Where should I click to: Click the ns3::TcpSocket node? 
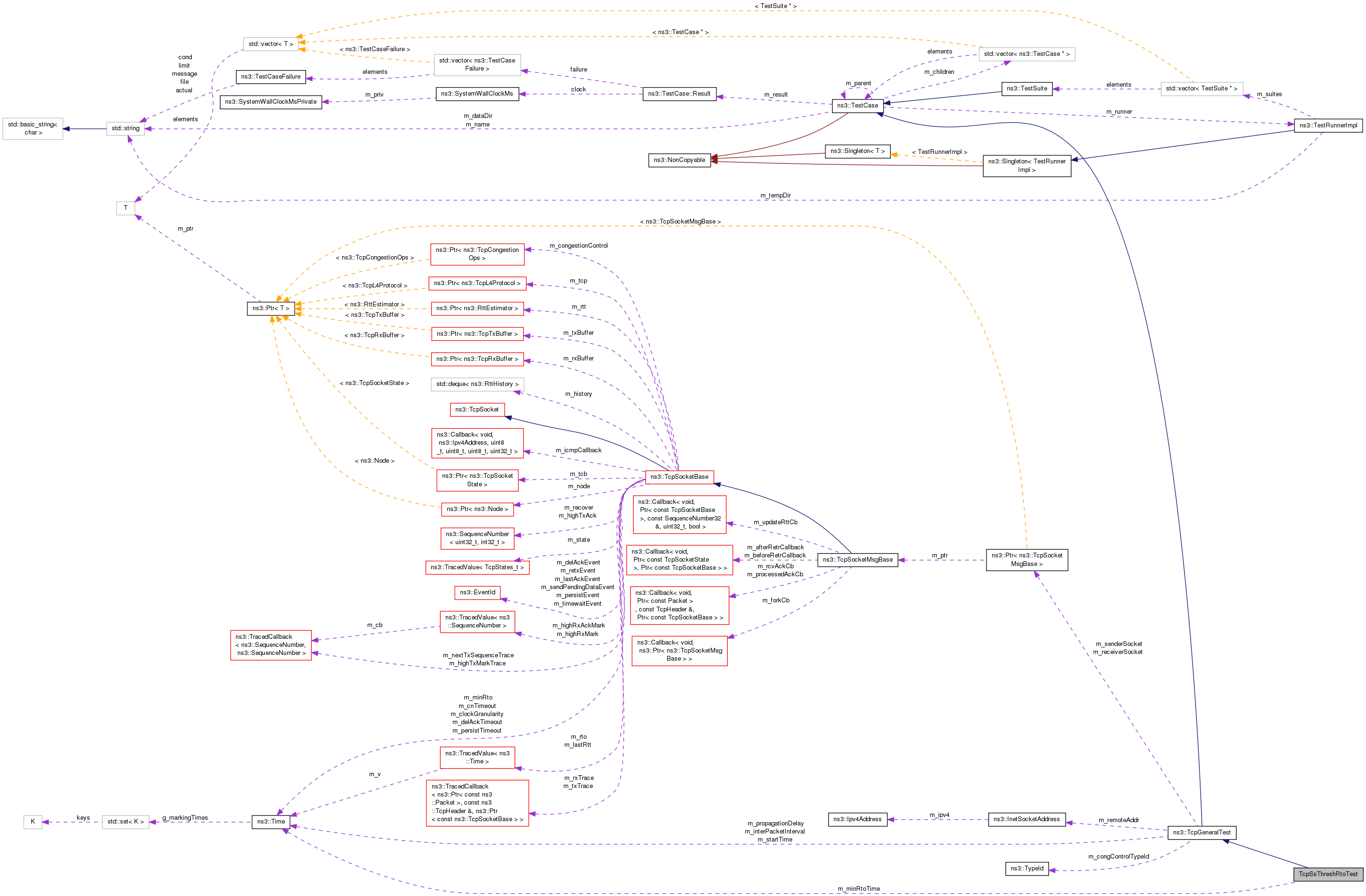[x=477, y=410]
